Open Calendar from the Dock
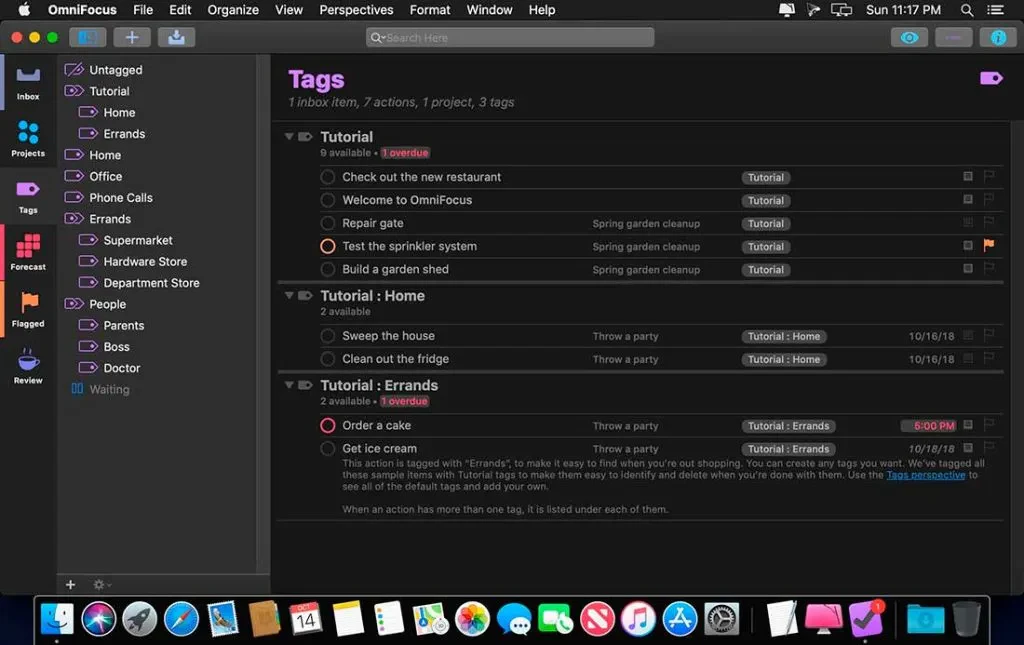 [305, 618]
